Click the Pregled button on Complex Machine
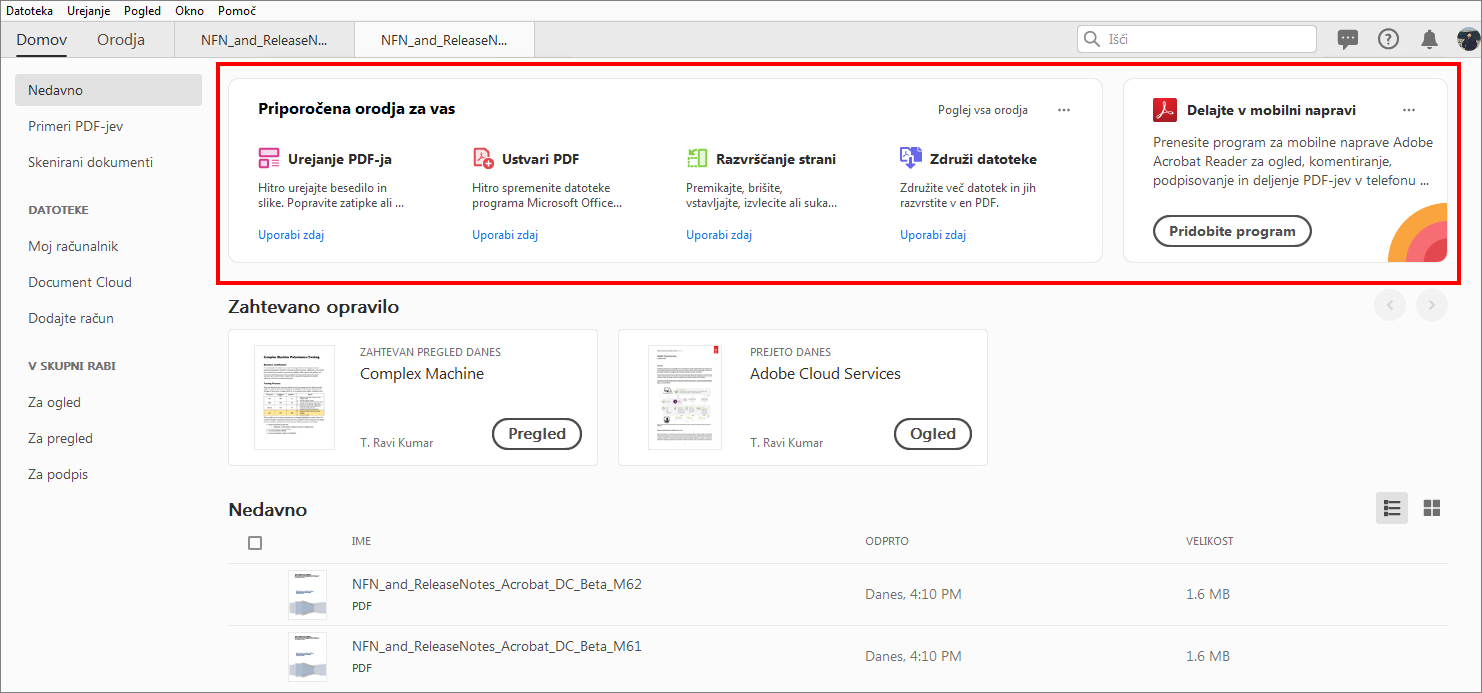 [537, 434]
